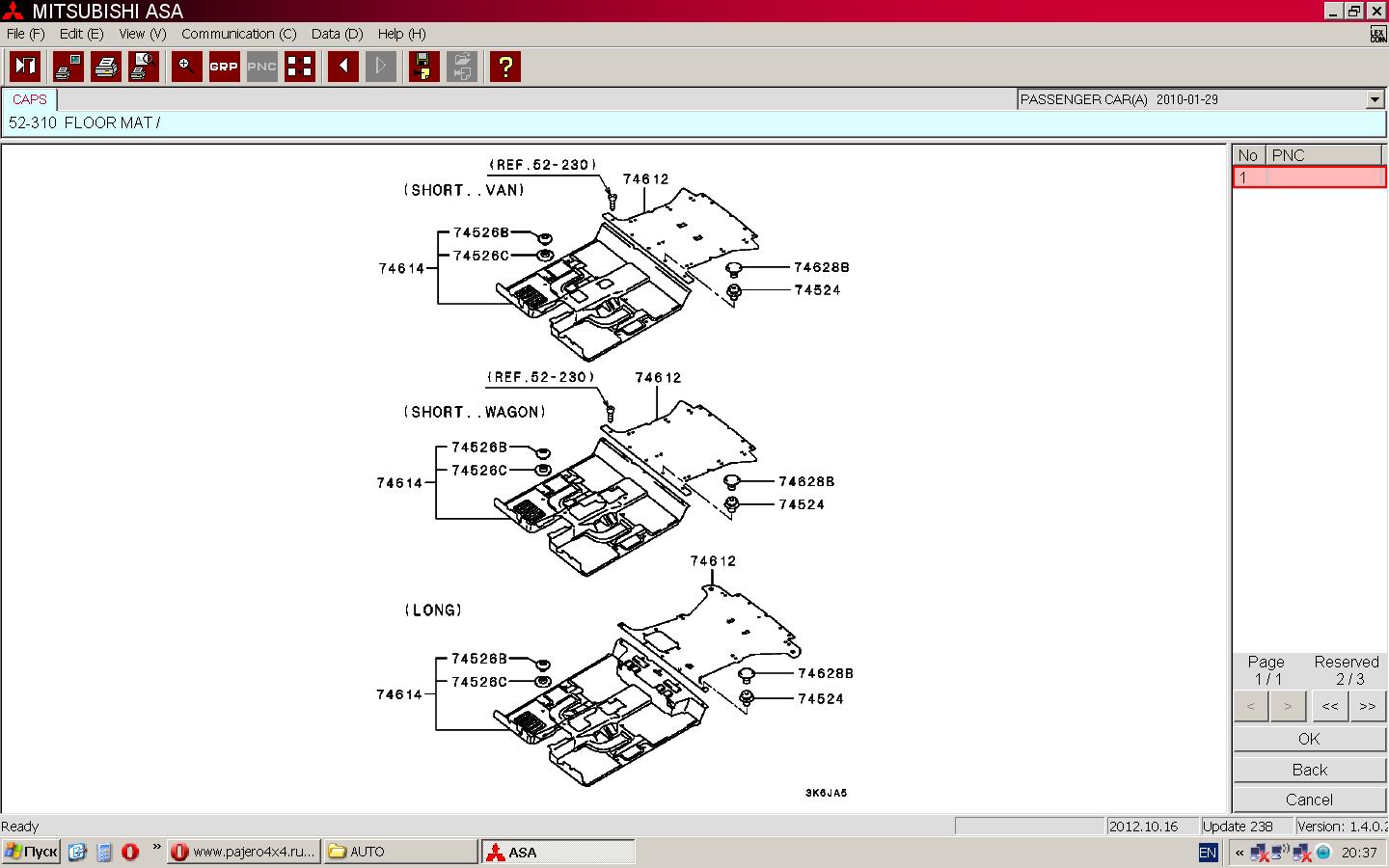The image size is (1389, 868).
Task: Open the Communication (C) menu
Action: coord(238,34)
